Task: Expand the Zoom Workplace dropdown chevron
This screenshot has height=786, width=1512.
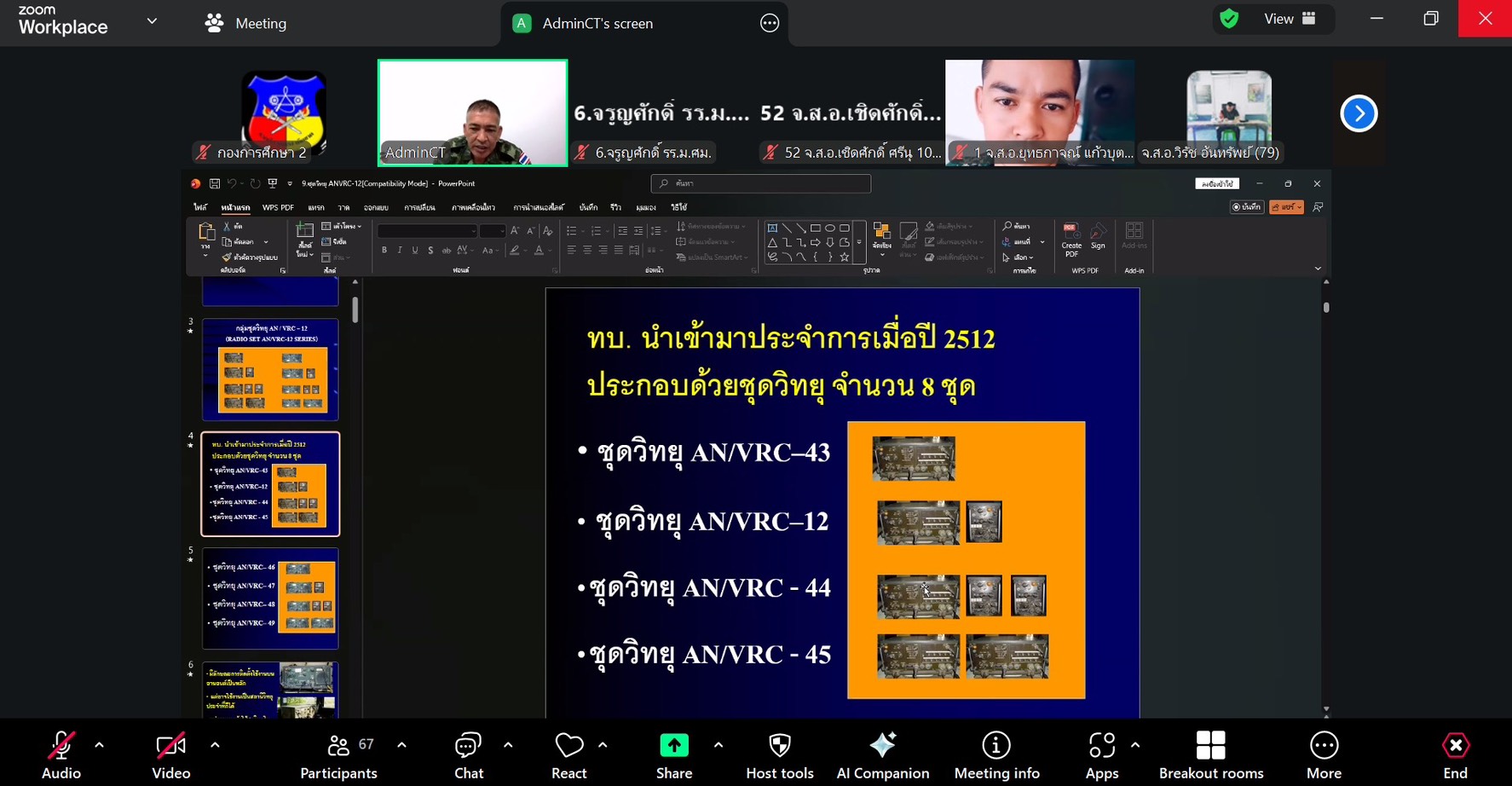Action: pos(152,21)
